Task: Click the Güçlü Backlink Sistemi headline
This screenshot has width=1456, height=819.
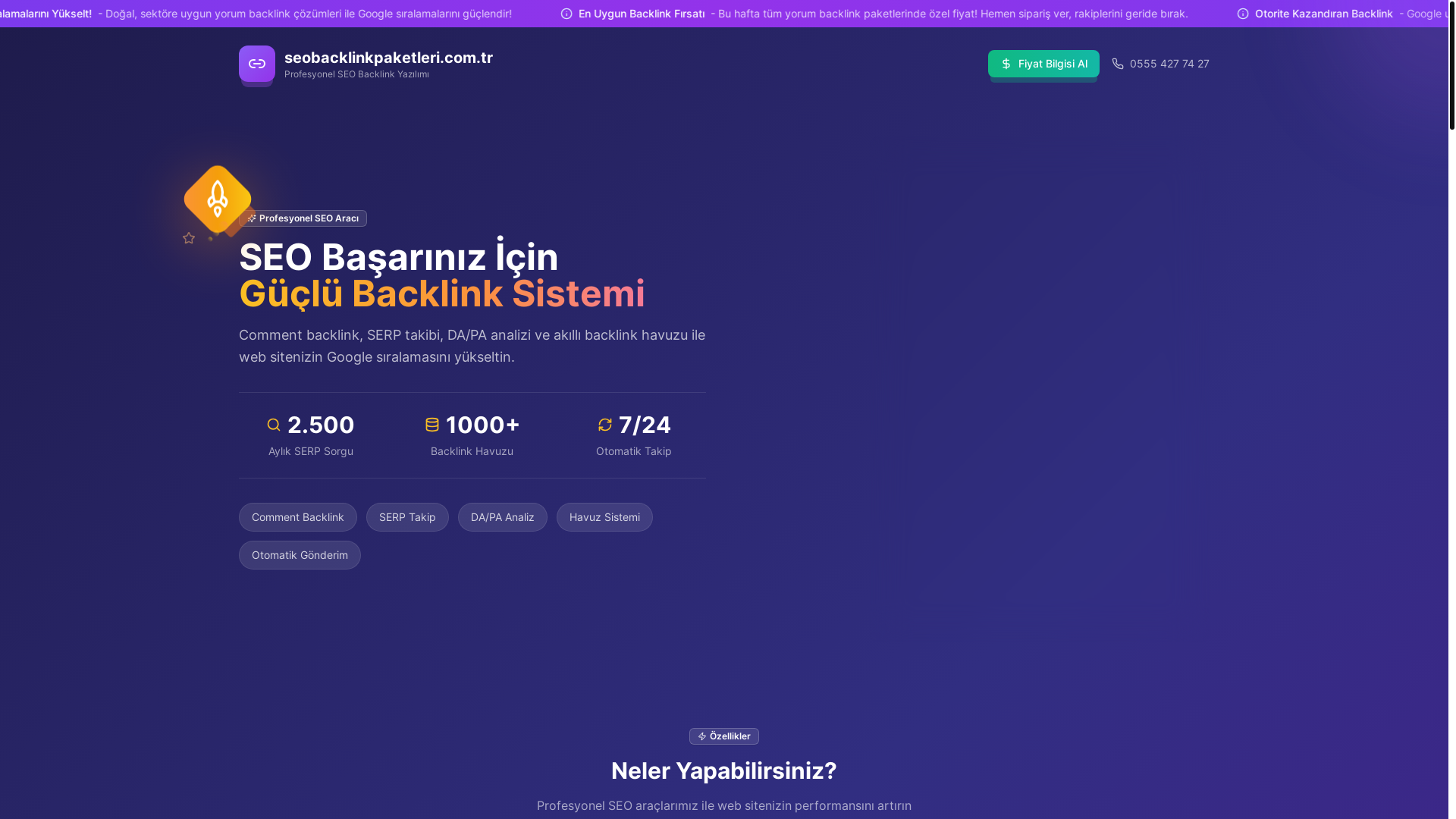Action: [x=442, y=293]
